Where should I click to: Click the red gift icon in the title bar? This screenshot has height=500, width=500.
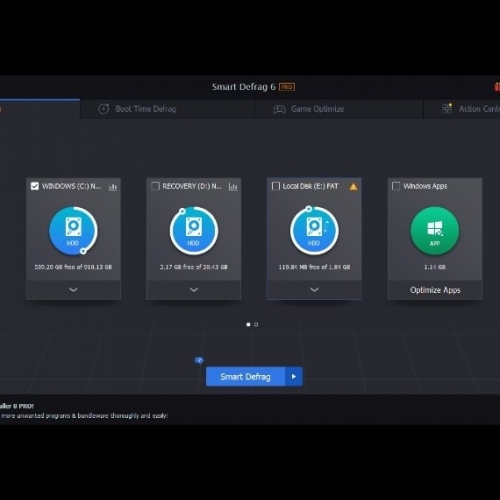(x=497, y=87)
